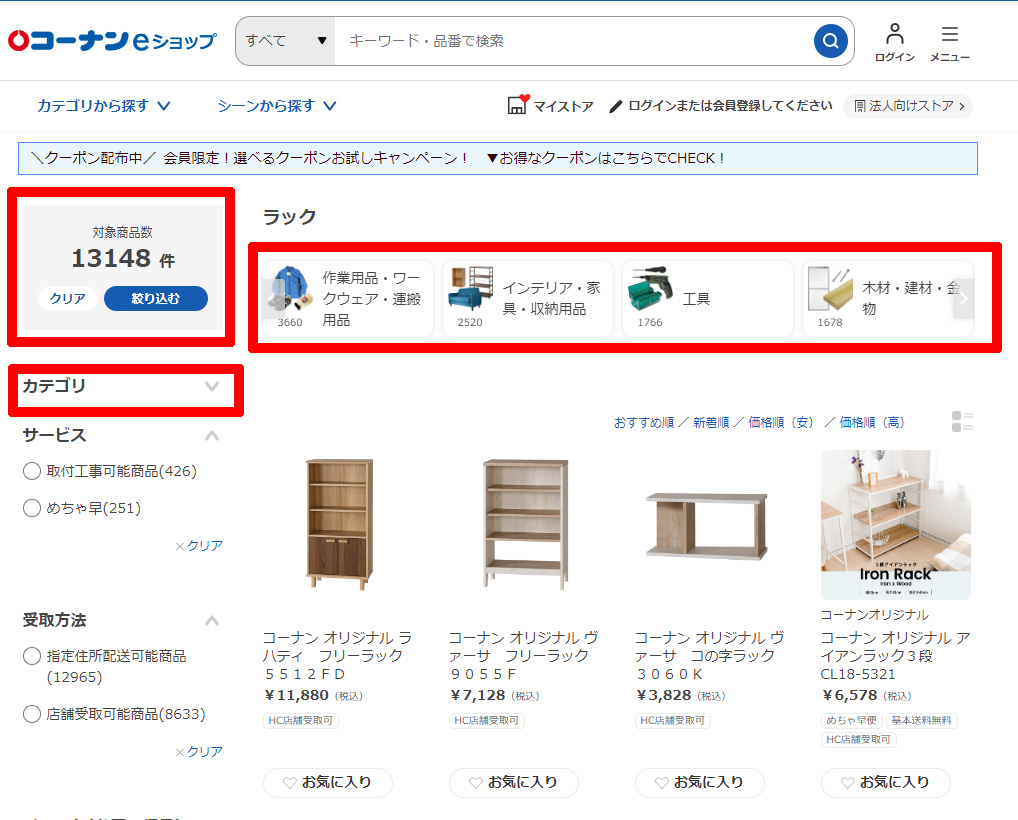This screenshot has width=1018, height=820.
Task: Select the めちゃ早 radio option
Action: click(x=32, y=508)
